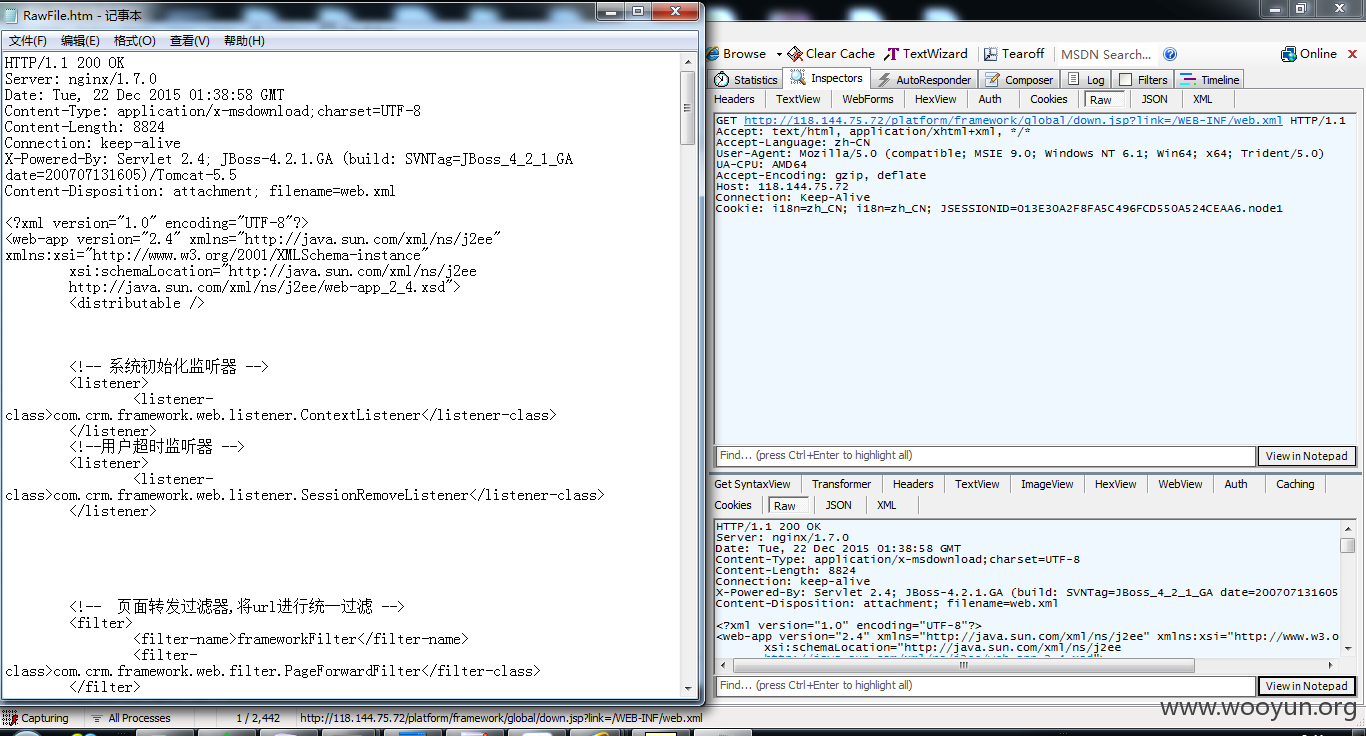This screenshot has height=736, width=1366.
Task: Open Notepad's 格式(O) menu
Action: 135,41
